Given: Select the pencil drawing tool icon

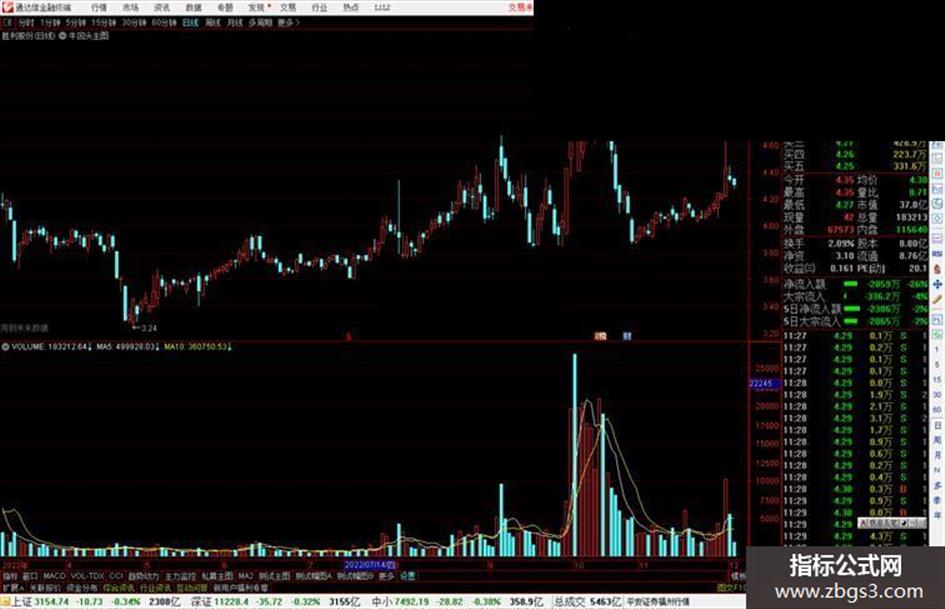Looking at the screenshot, I should point(937,299).
